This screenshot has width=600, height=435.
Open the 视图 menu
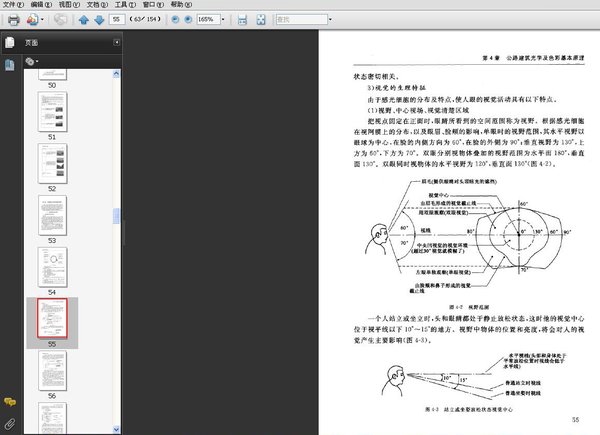click(x=65, y=5)
